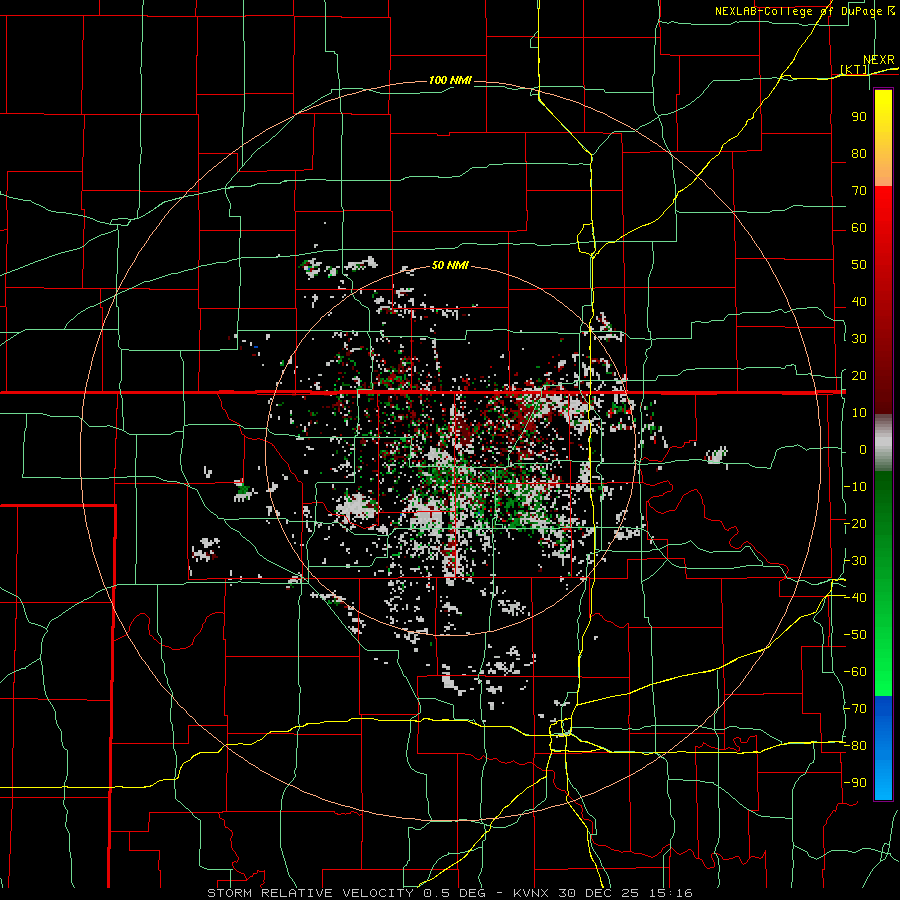Image resolution: width=900 pixels, height=900 pixels.
Task: Click the -90 value on velocity scale
Action: point(855,783)
